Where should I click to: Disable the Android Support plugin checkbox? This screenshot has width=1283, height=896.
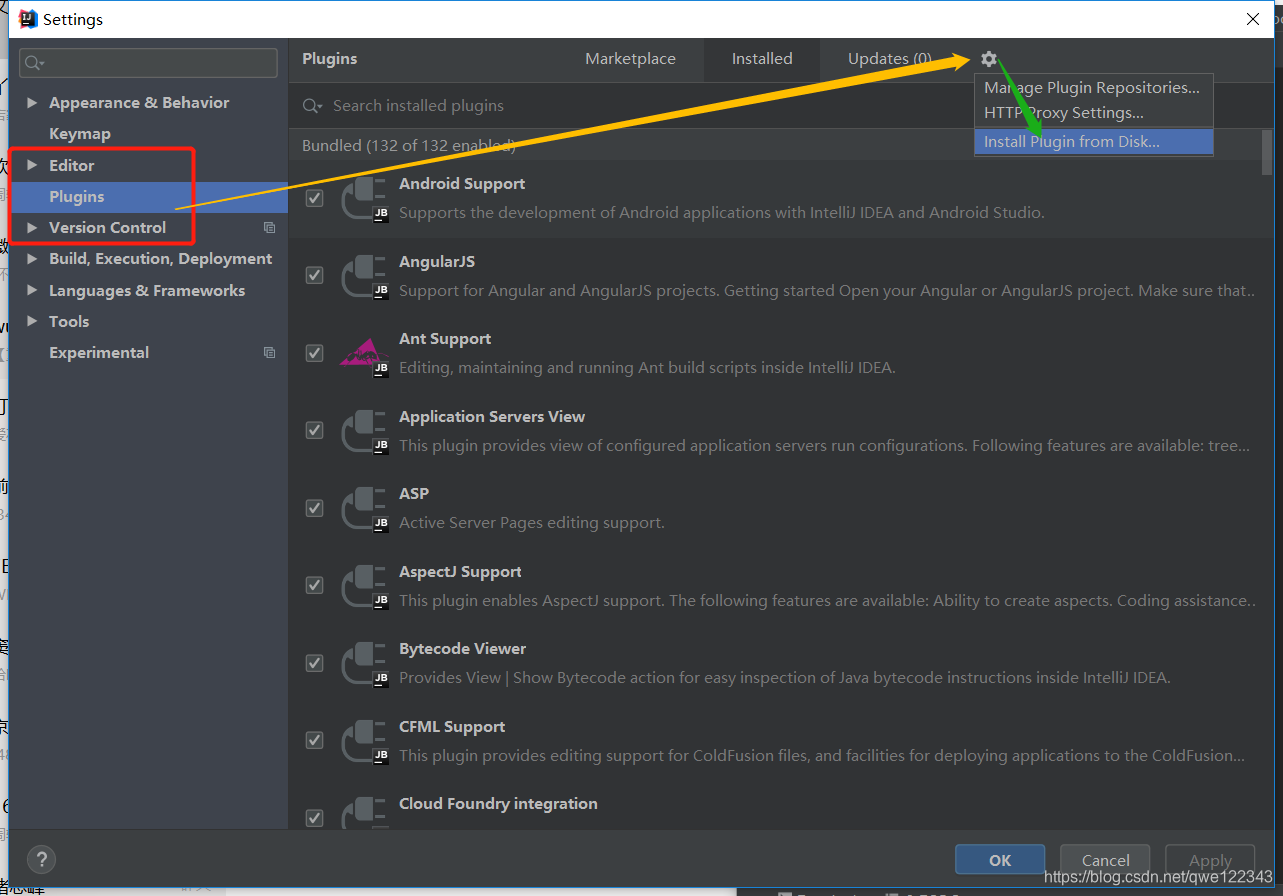tap(315, 198)
